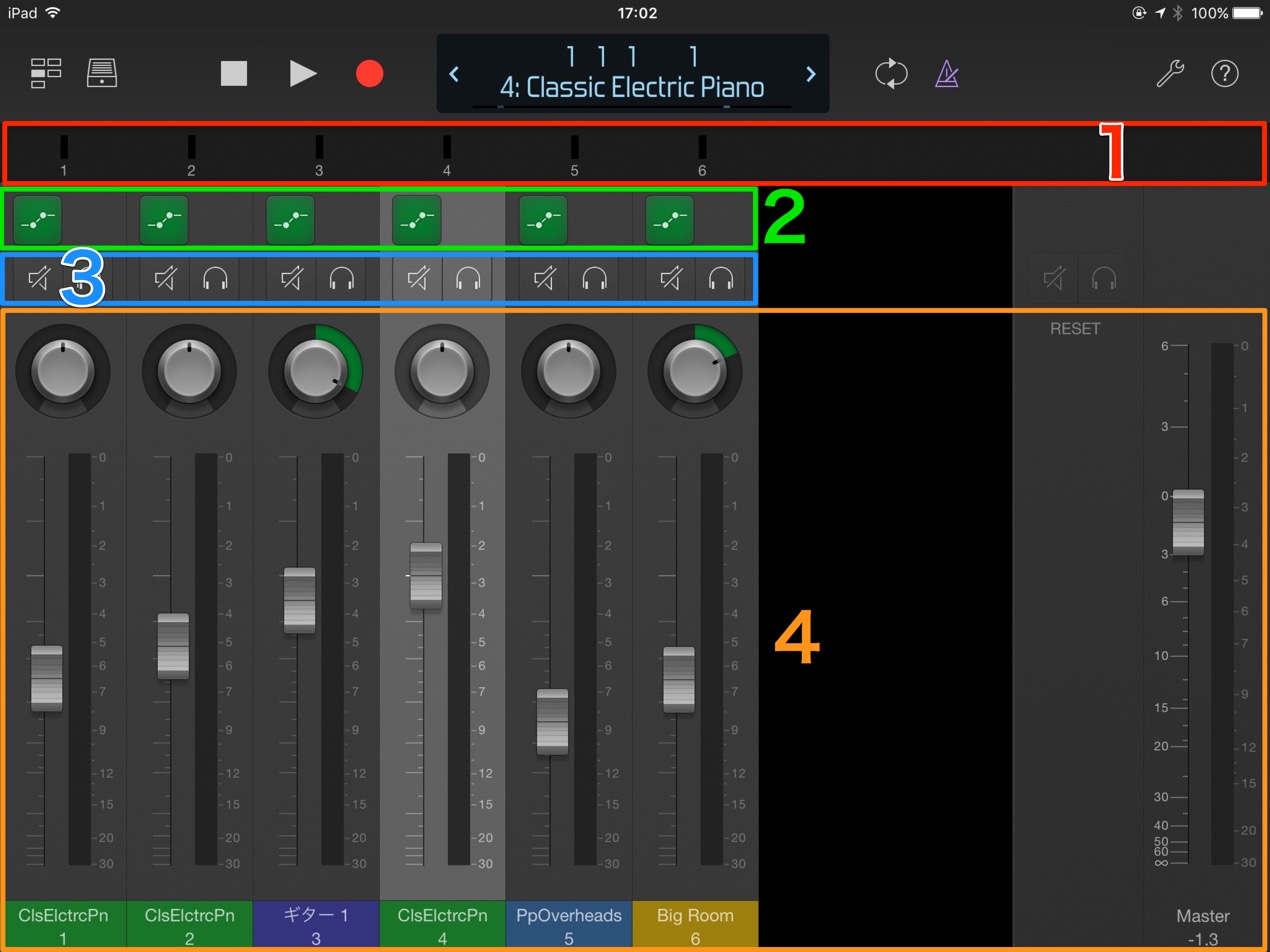
Task: Mute track 2 with speaker icon
Action: [164, 279]
